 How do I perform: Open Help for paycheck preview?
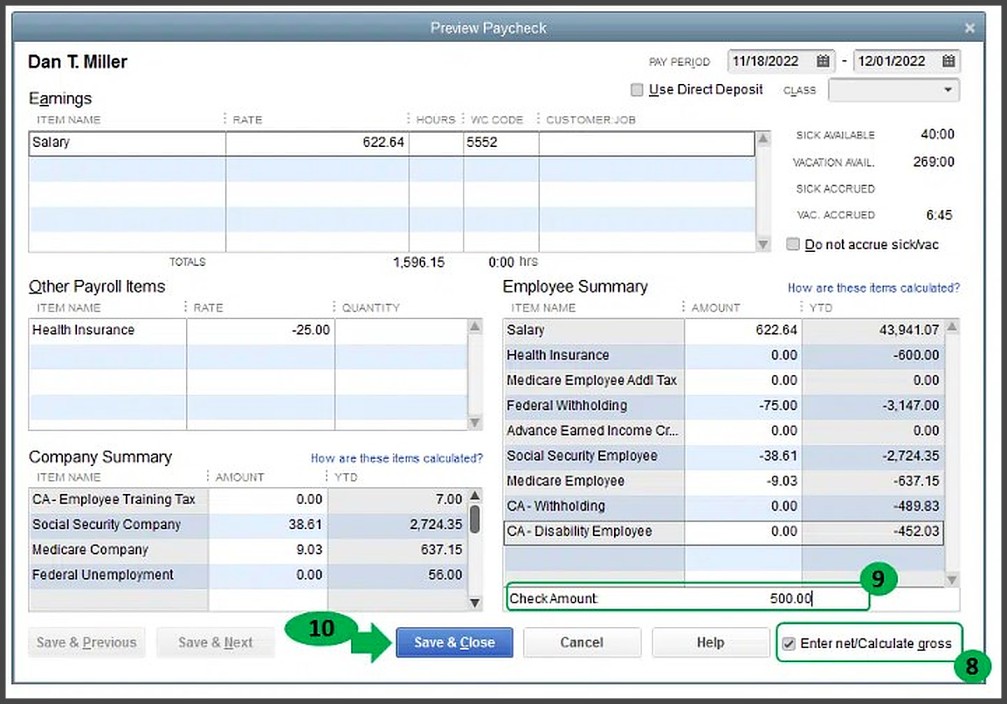tap(710, 642)
